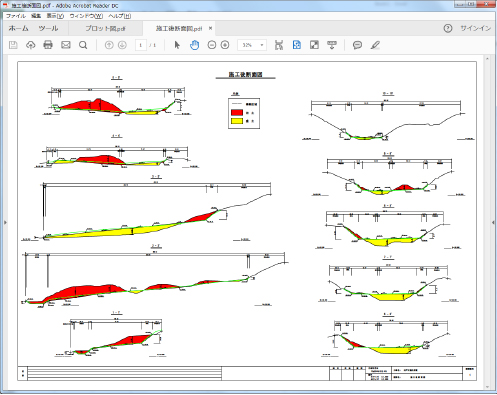Activate the Hand pan tool
Screen dimensions: 497x395
194,45
